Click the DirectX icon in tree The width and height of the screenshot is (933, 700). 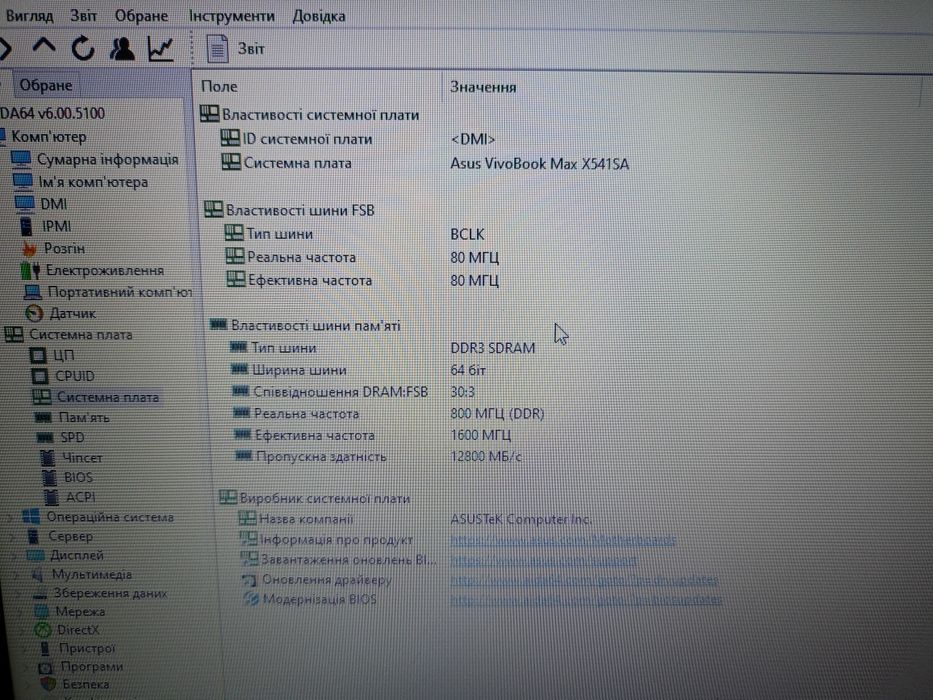43,630
